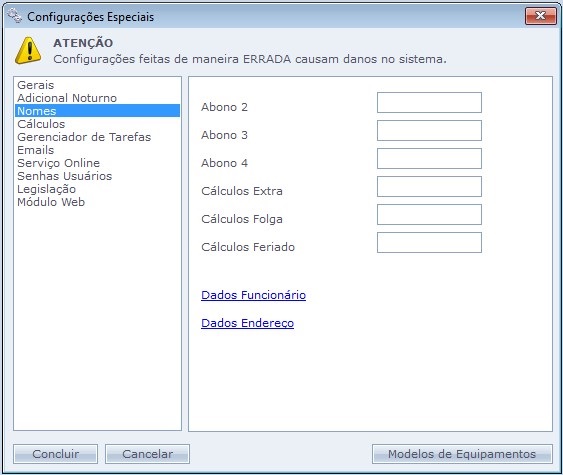Click the gears icon in title bar
Viewport: 563px width, 475px height.
click(x=15, y=16)
